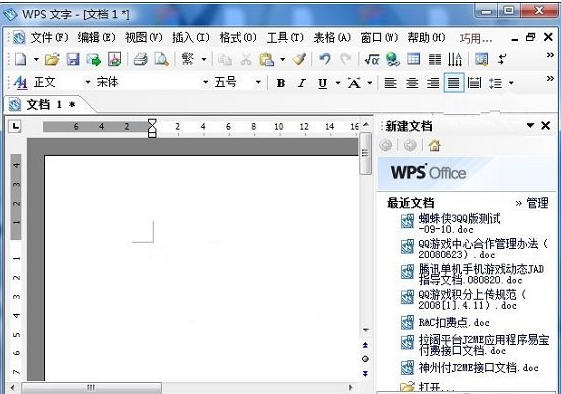Viewport: 561px width, 394px height.
Task: Toggle the task pane window icon
Action: click(x=482, y=59)
